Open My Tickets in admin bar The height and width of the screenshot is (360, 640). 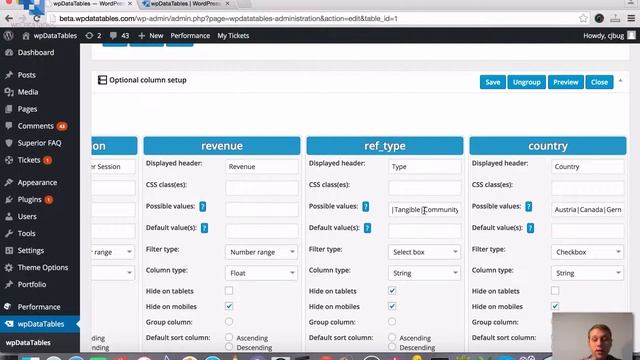click(233, 36)
